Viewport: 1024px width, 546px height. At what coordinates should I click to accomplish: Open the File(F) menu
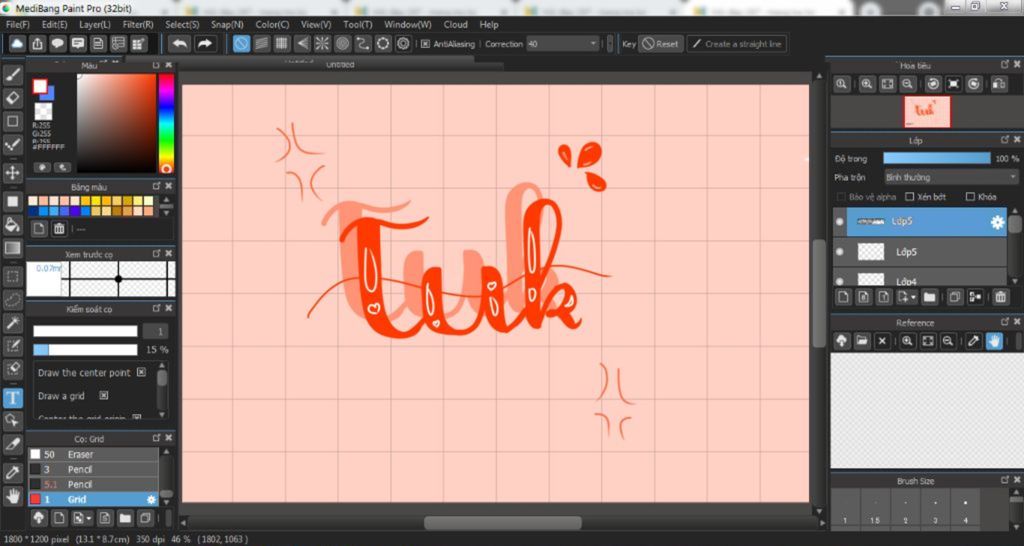click(18, 24)
